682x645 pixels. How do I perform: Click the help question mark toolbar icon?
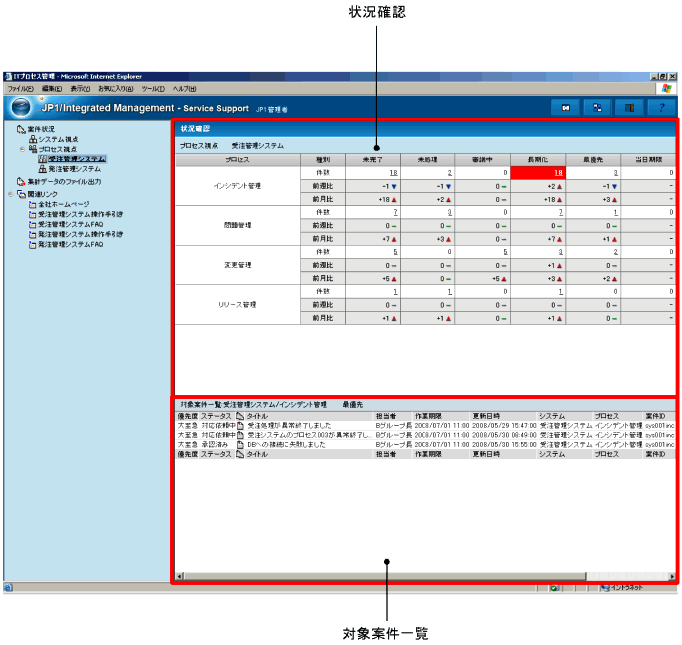point(662,107)
